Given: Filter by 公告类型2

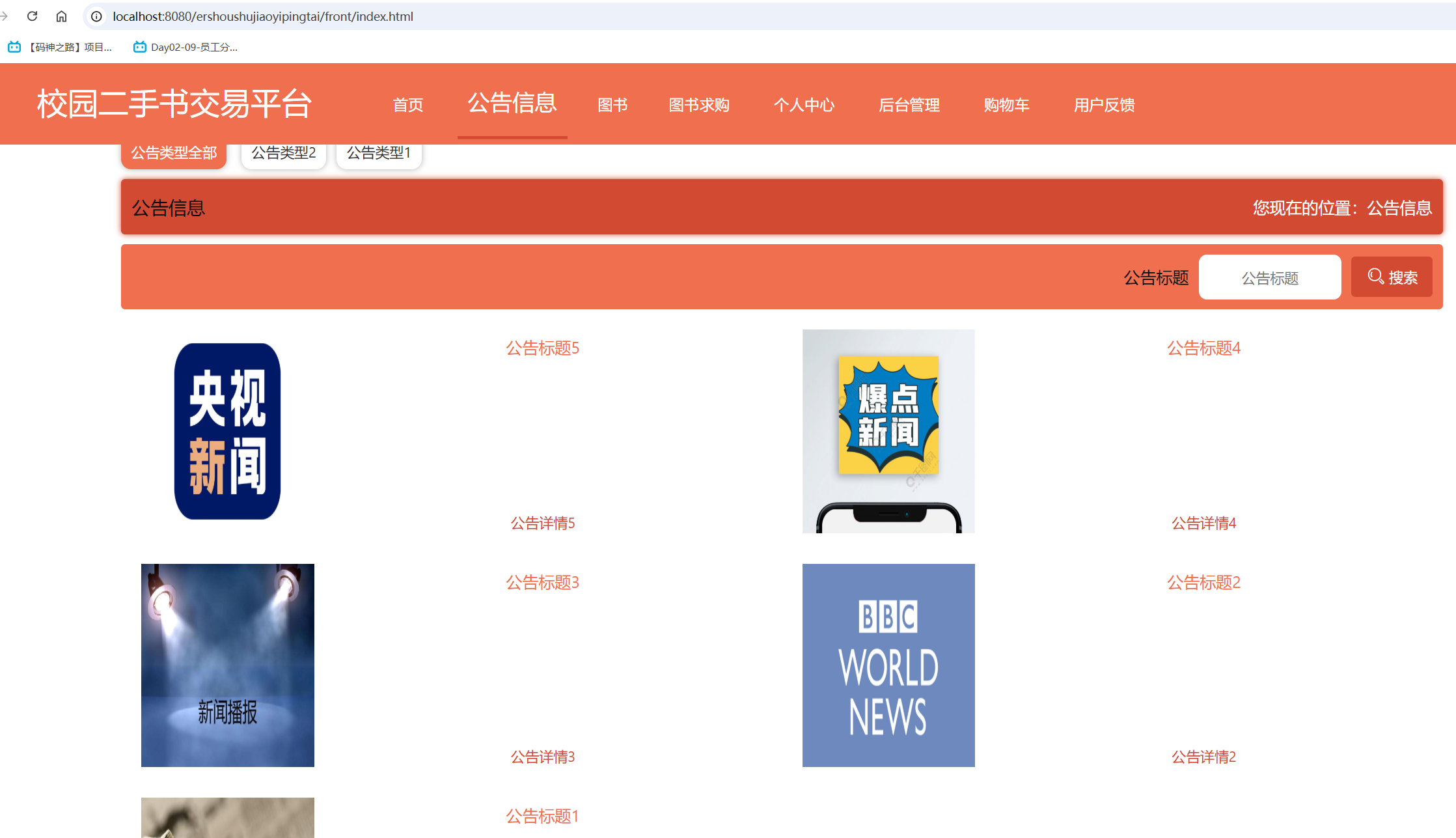Looking at the screenshot, I should [x=284, y=154].
